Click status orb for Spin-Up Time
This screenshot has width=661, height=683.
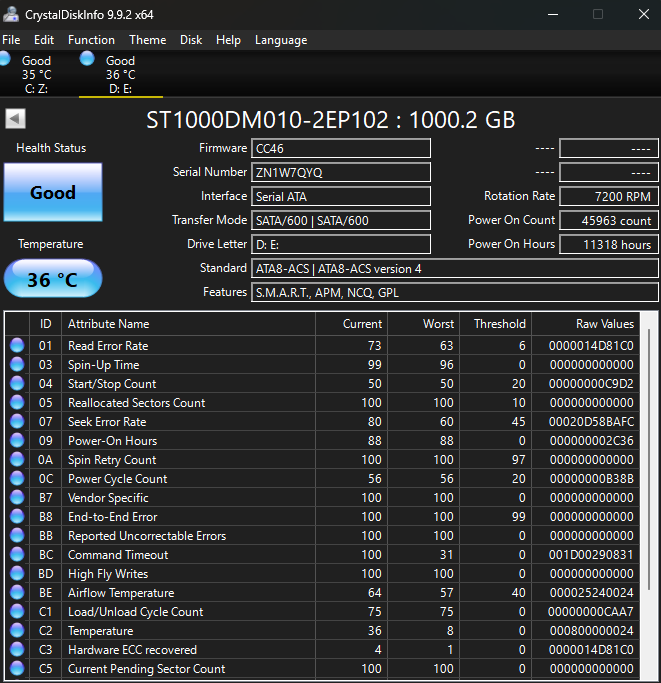(17, 364)
